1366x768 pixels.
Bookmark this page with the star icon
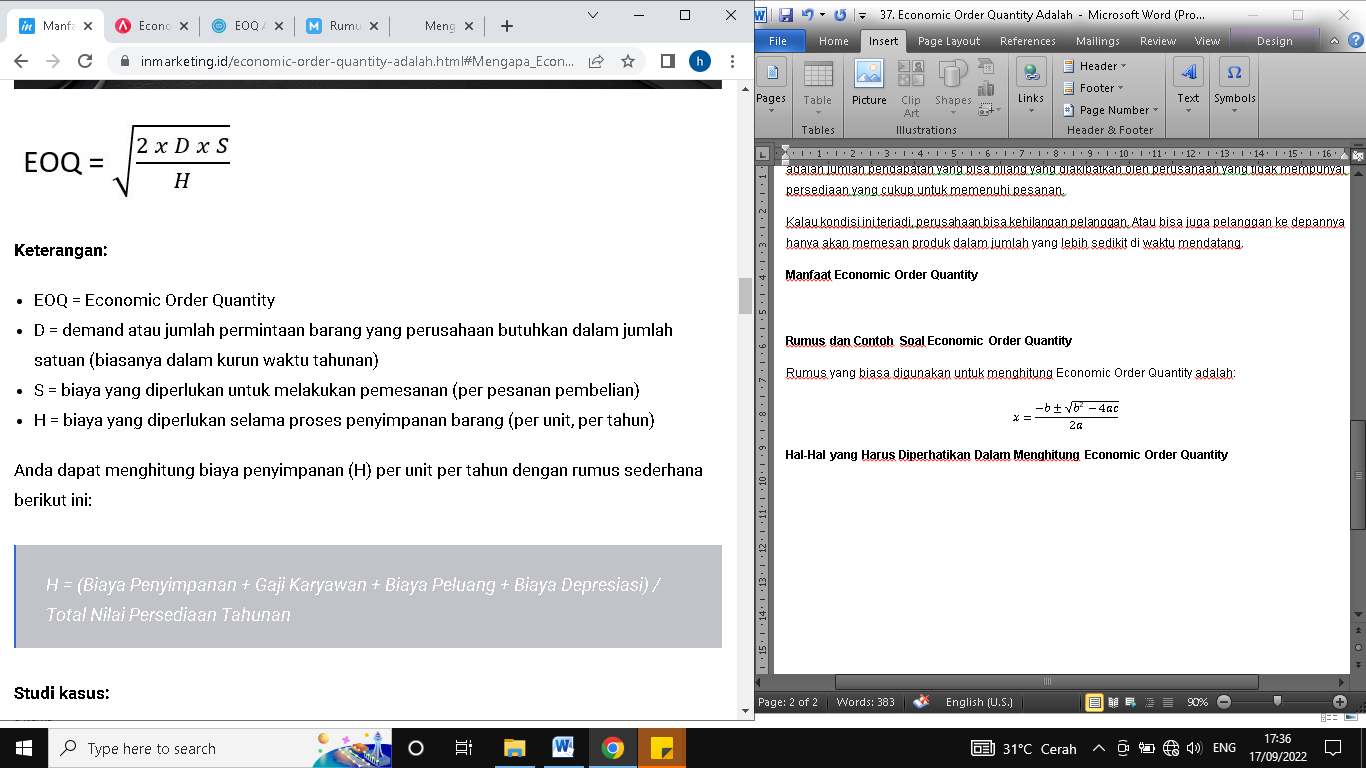click(x=628, y=61)
